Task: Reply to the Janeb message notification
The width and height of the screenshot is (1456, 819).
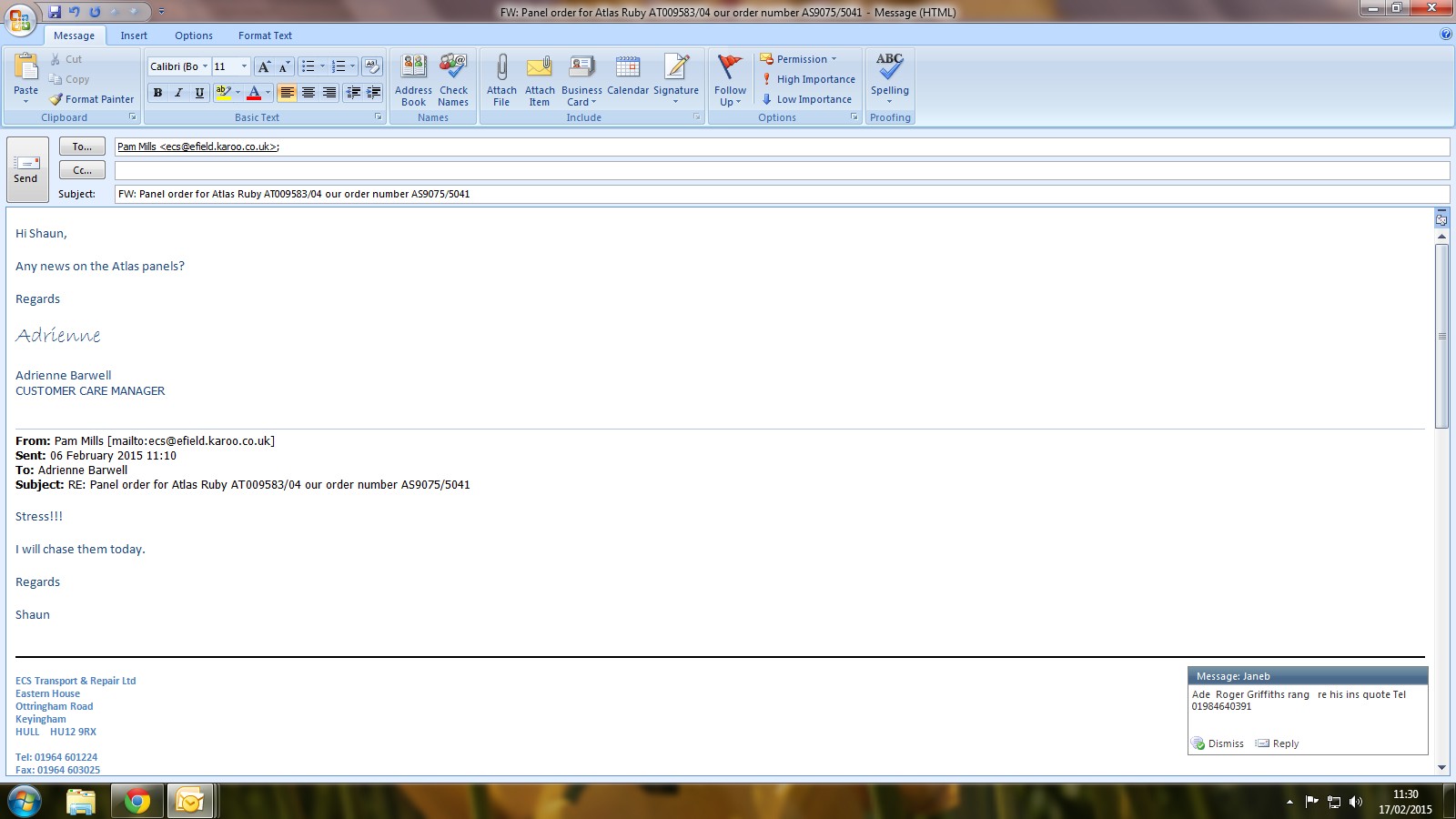Action: 1278,743
